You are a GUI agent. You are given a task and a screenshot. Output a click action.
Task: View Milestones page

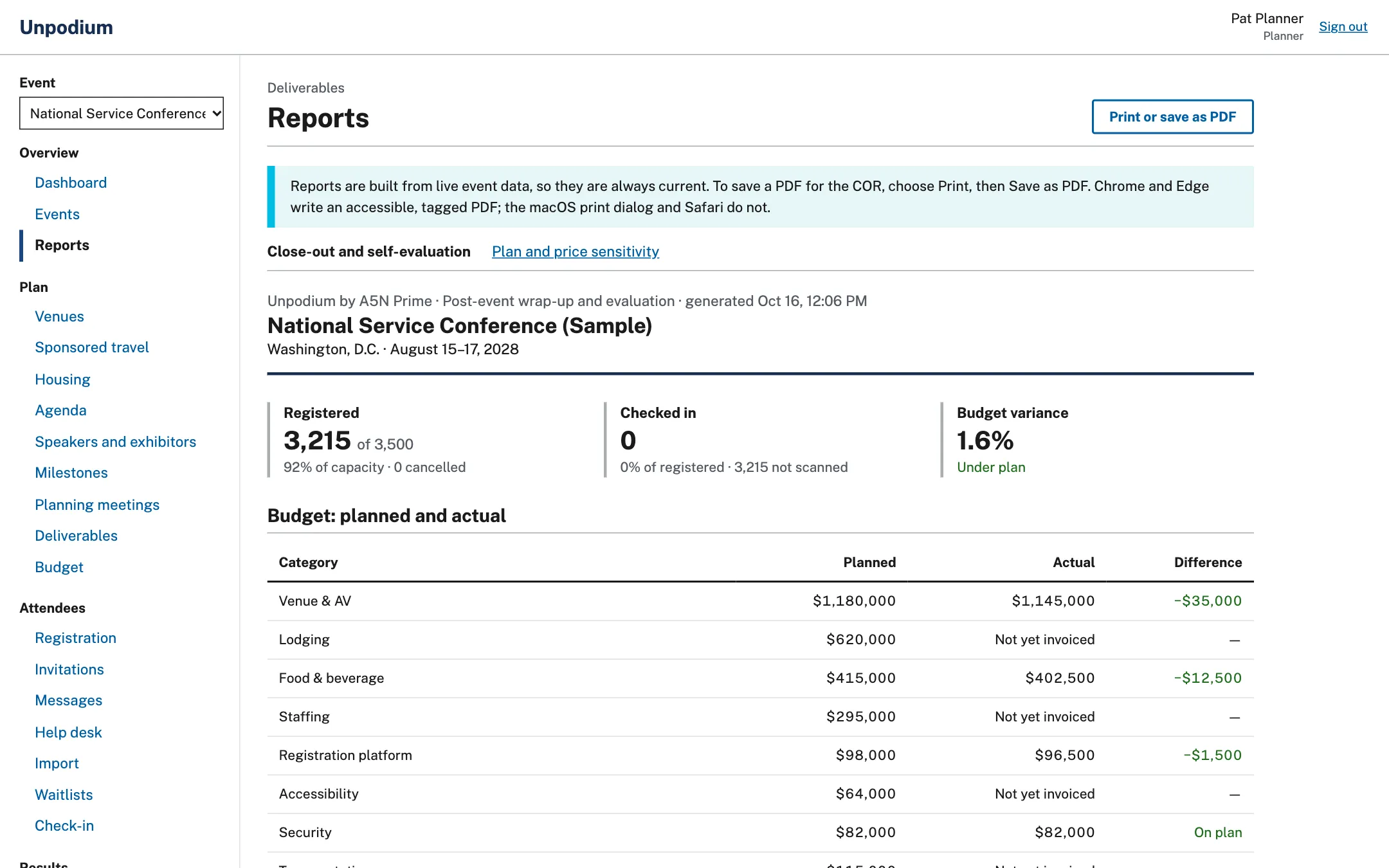coord(71,473)
